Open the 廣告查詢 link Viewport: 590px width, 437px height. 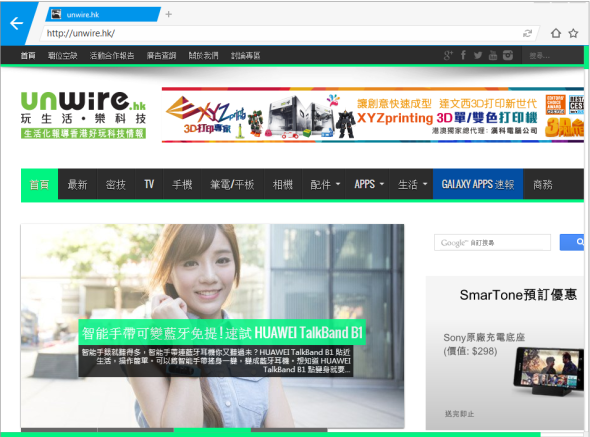click(x=161, y=56)
